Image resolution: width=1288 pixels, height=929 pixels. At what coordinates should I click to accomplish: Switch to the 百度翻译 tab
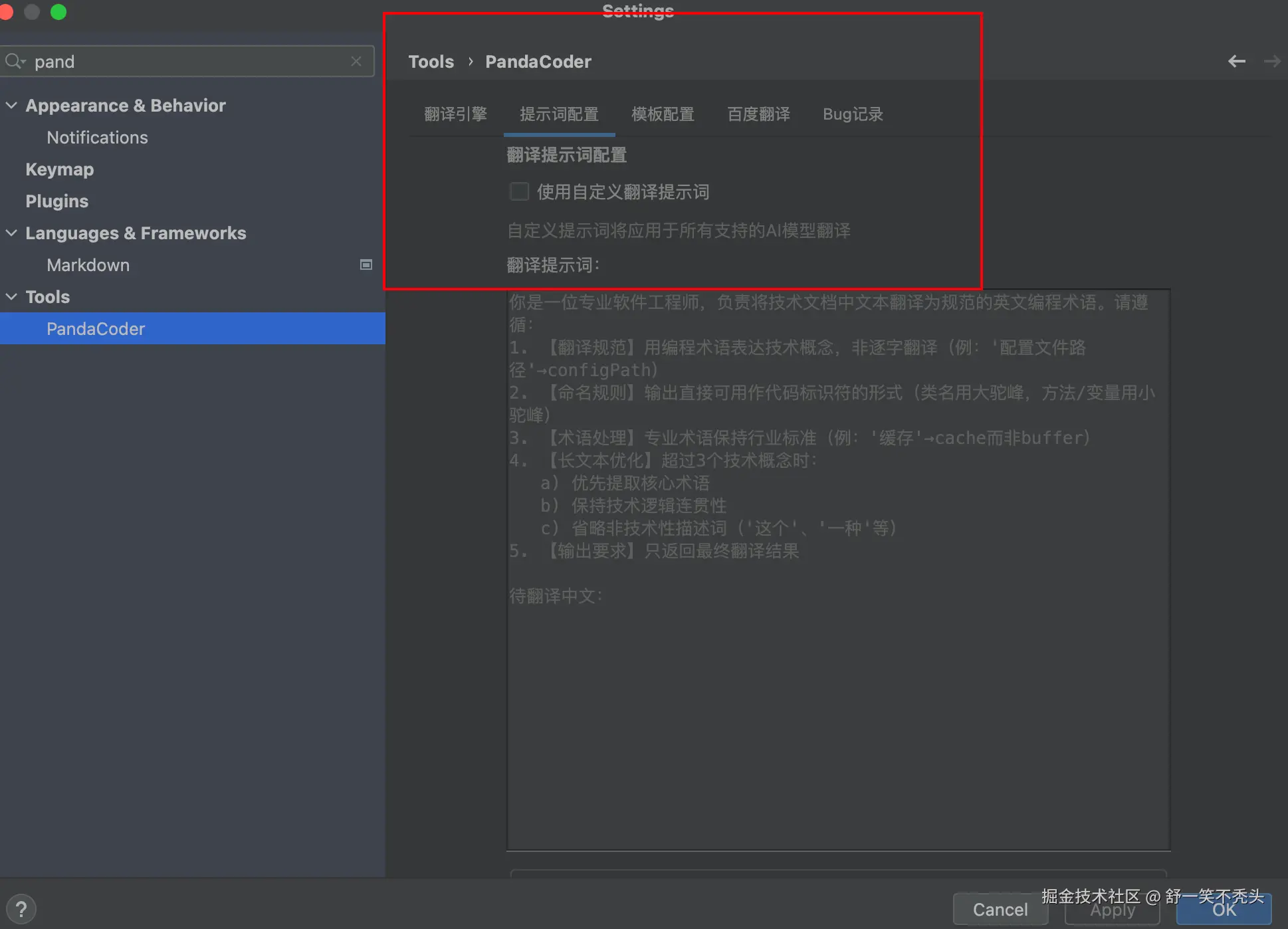coord(758,114)
